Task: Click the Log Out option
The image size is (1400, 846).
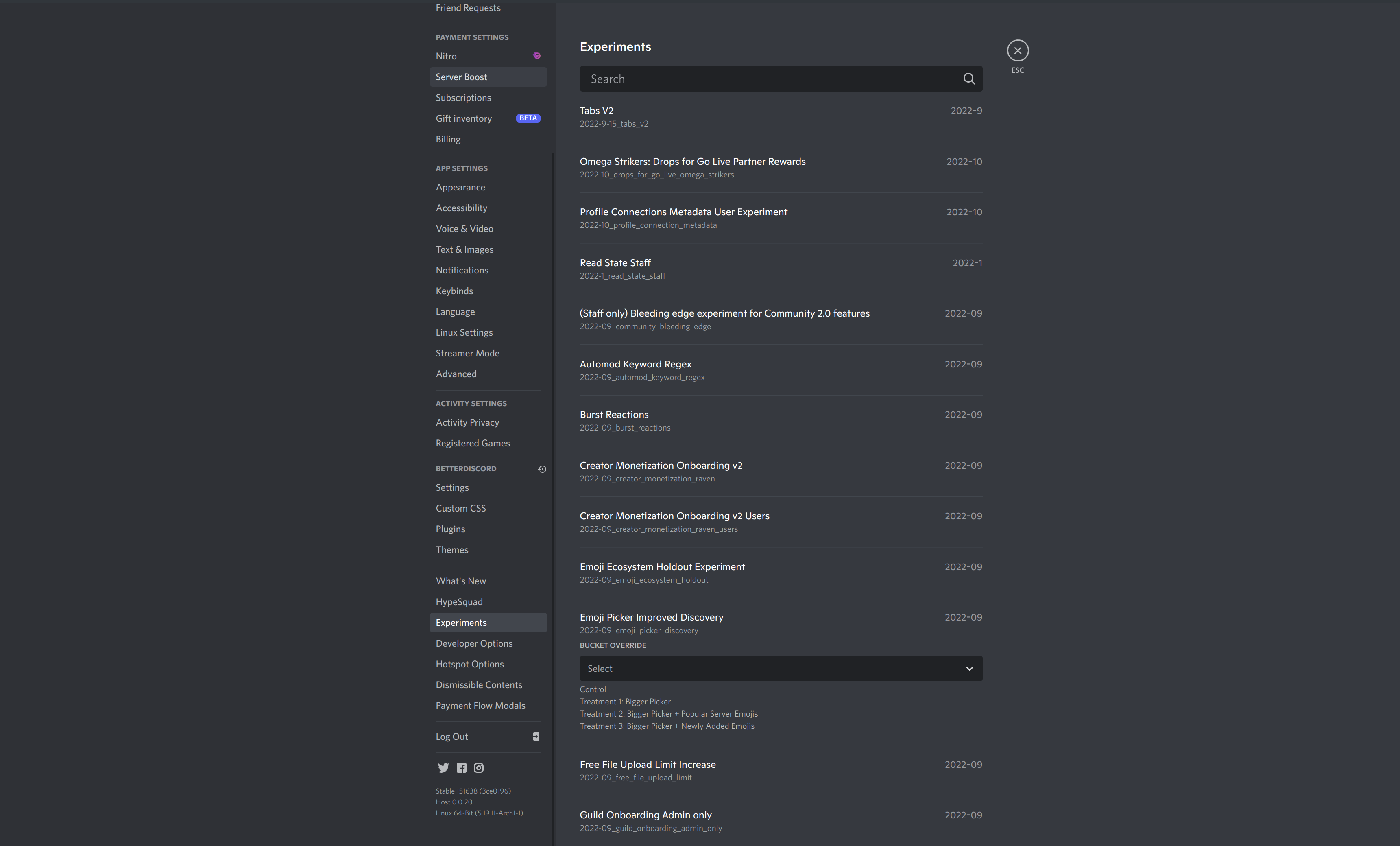Action: (452, 736)
